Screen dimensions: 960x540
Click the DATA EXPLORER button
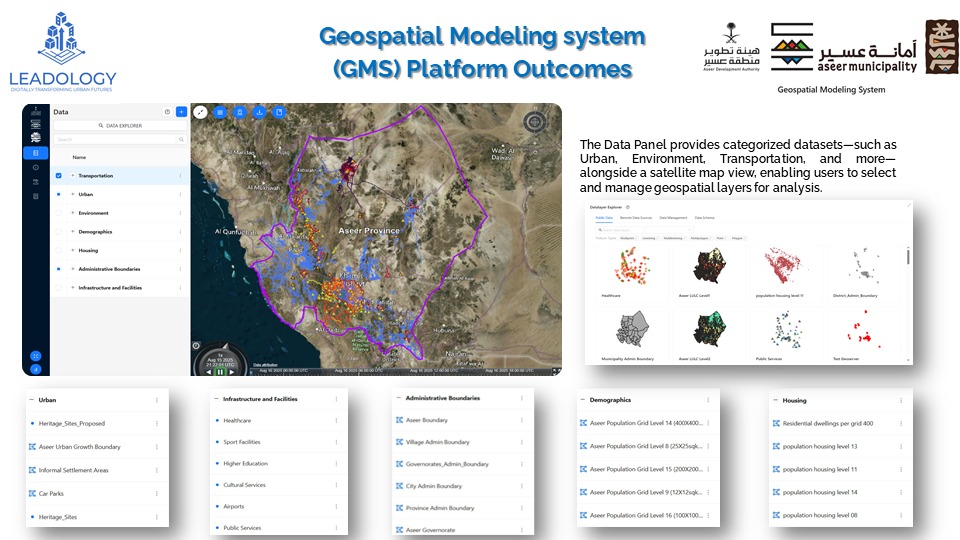coord(119,126)
